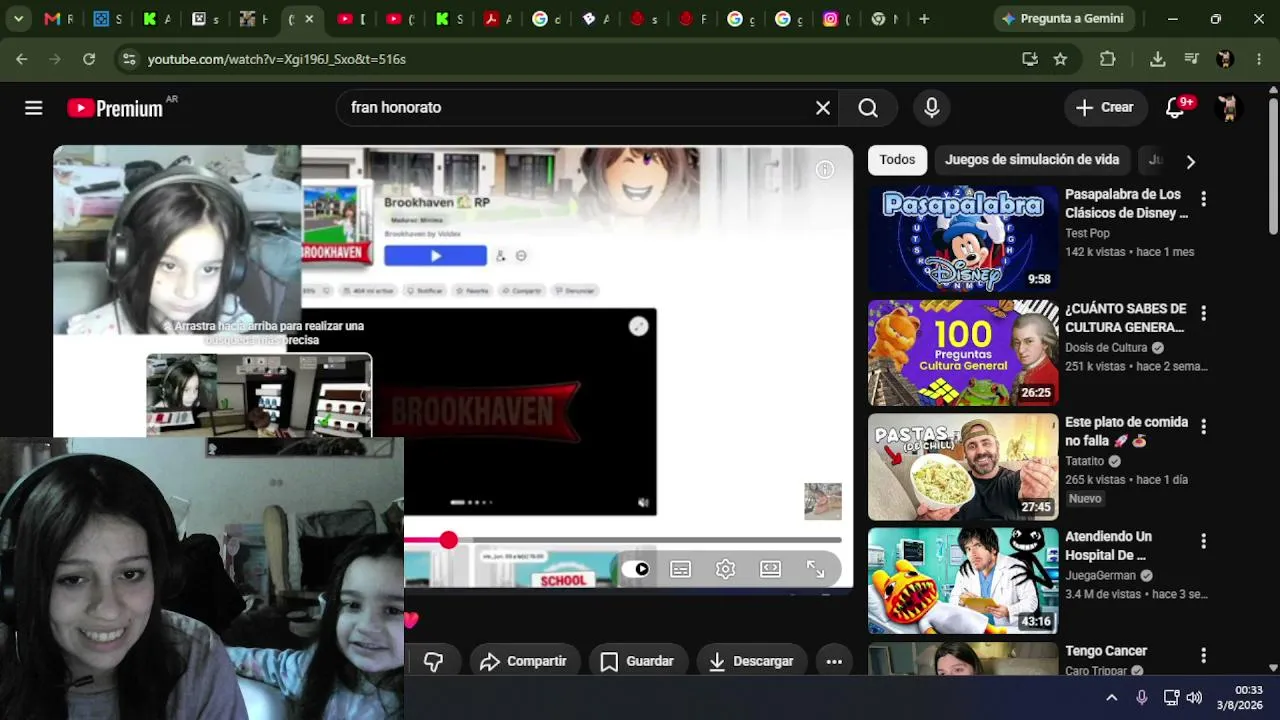Enter fullscreen in the video player
Screen dimensions: 1280x720
(816, 569)
